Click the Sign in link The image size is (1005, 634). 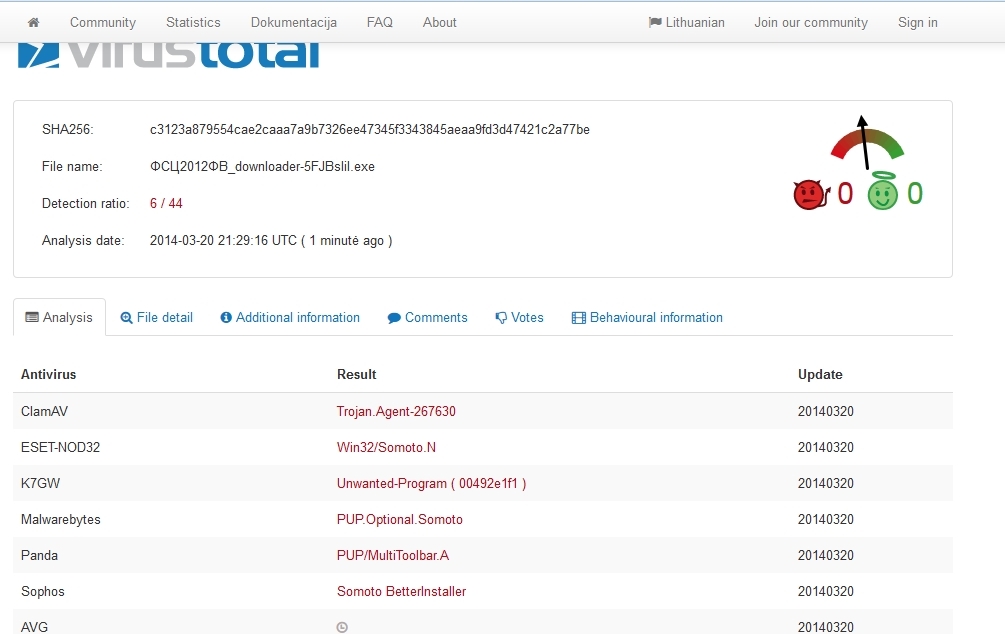(x=917, y=22)
